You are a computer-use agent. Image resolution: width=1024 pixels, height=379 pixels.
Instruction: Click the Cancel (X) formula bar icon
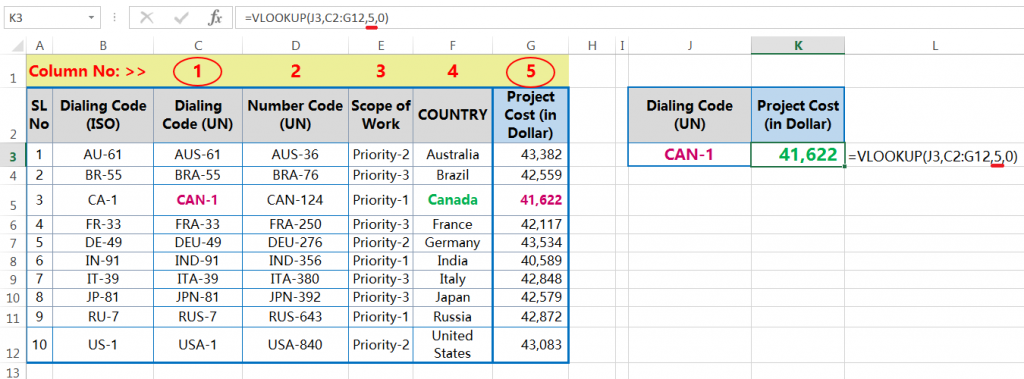(146, 18)
